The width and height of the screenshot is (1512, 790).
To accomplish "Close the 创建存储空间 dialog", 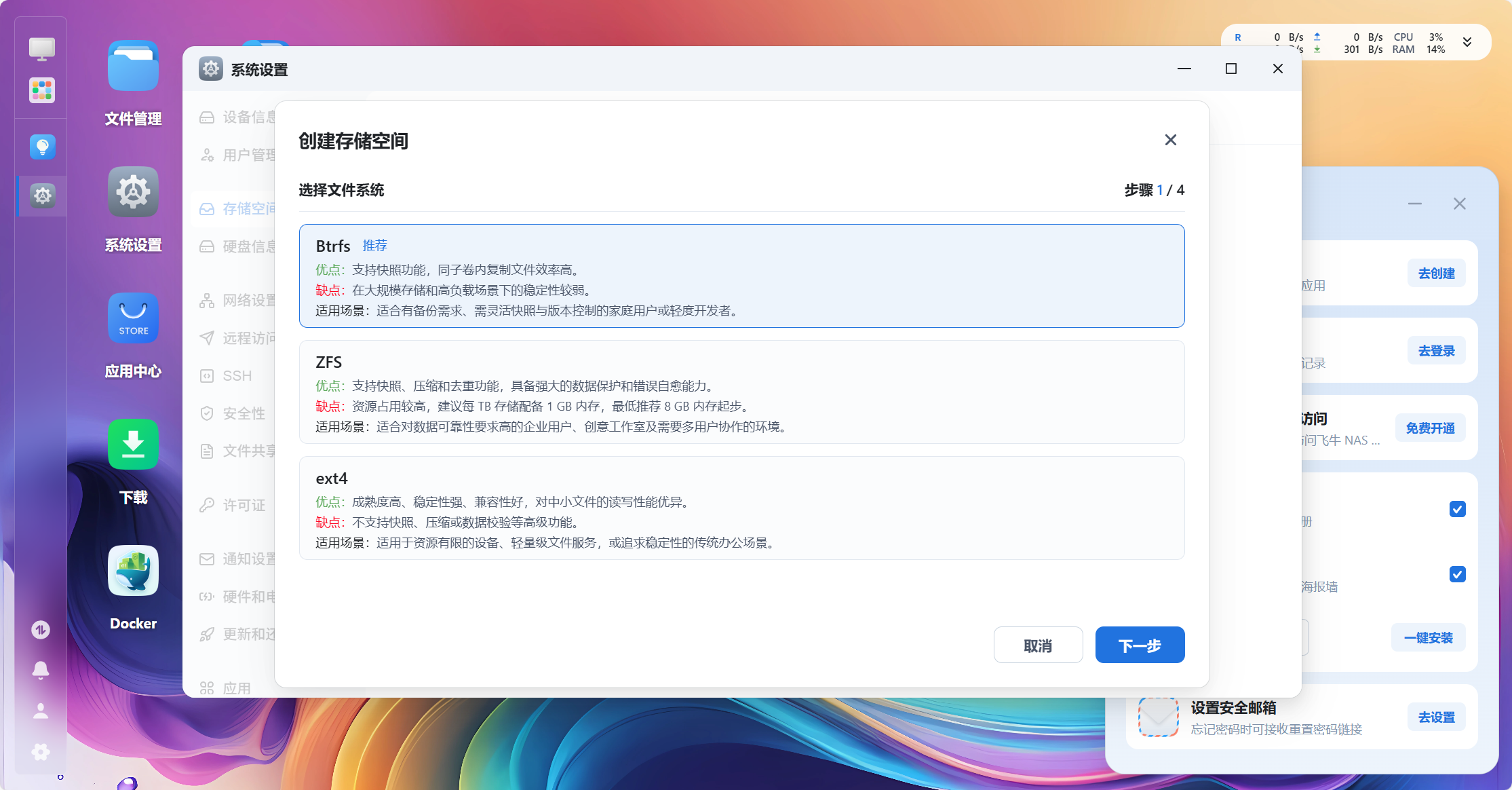I will [1170, 140].
